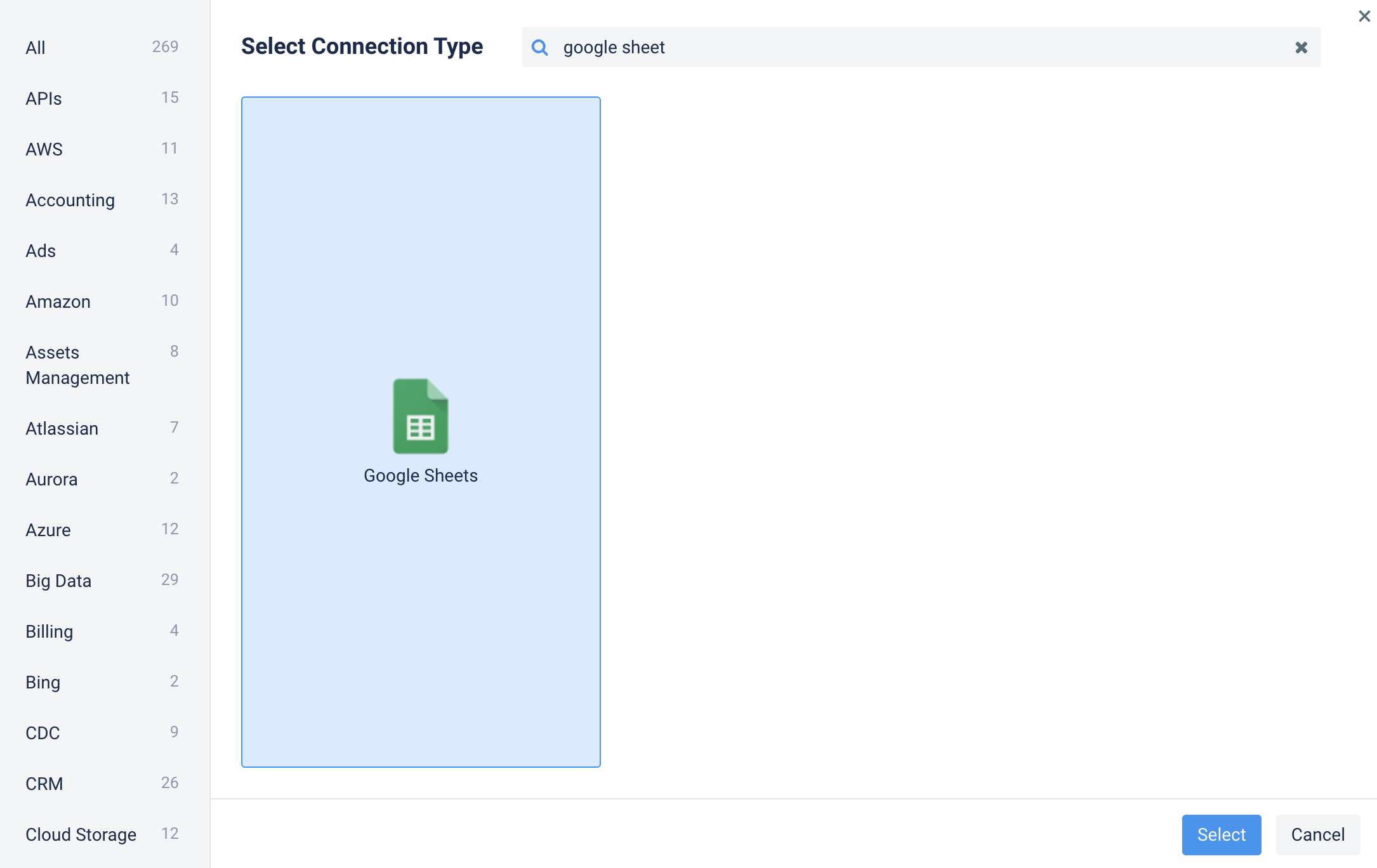1377x868 pixels.
Task: Click the Select button
Action: (1221, 834)
